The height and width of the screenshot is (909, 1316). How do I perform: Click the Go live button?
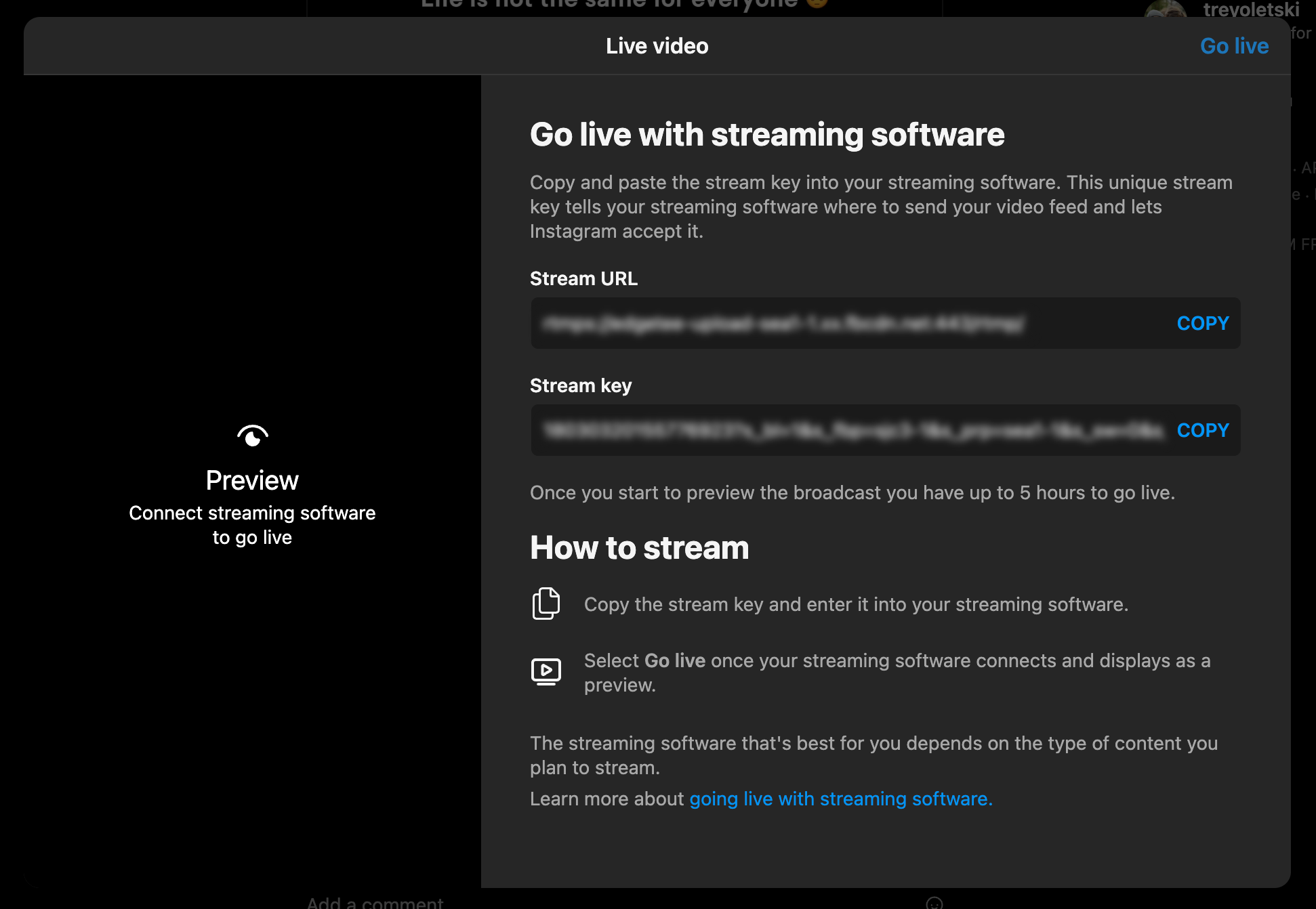1234,46
